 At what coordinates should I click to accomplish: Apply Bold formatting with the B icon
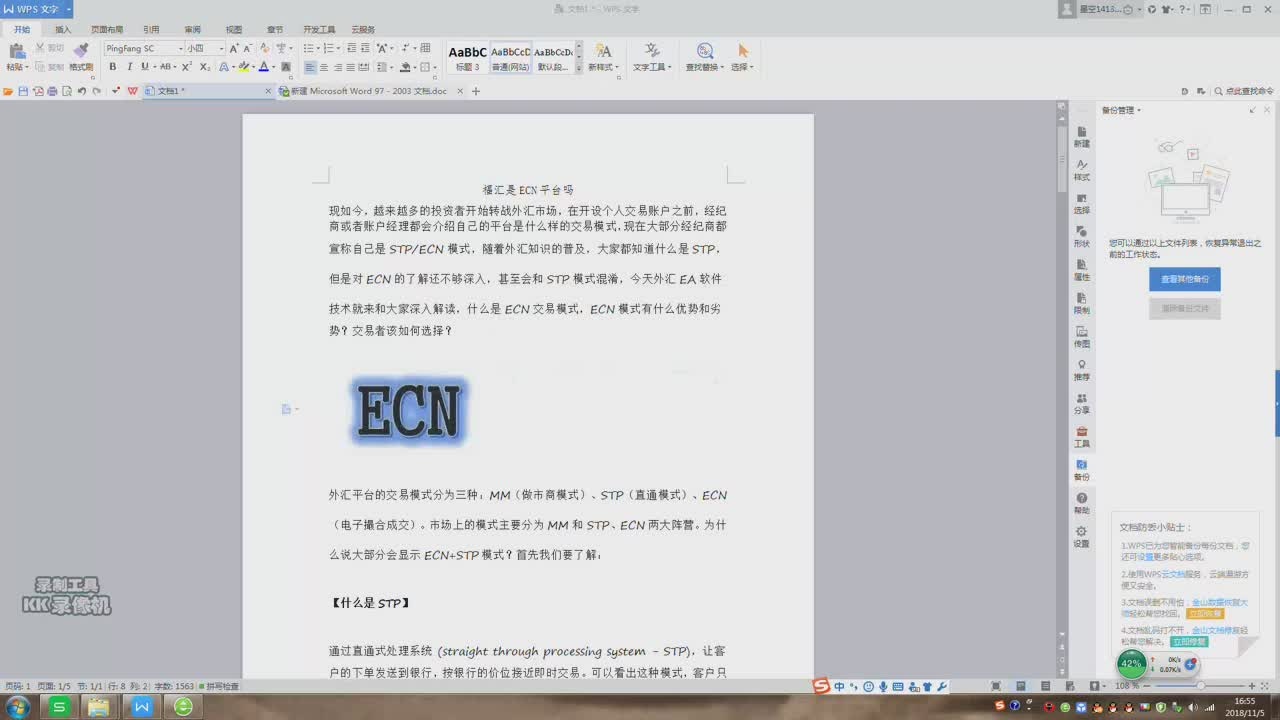112,67
